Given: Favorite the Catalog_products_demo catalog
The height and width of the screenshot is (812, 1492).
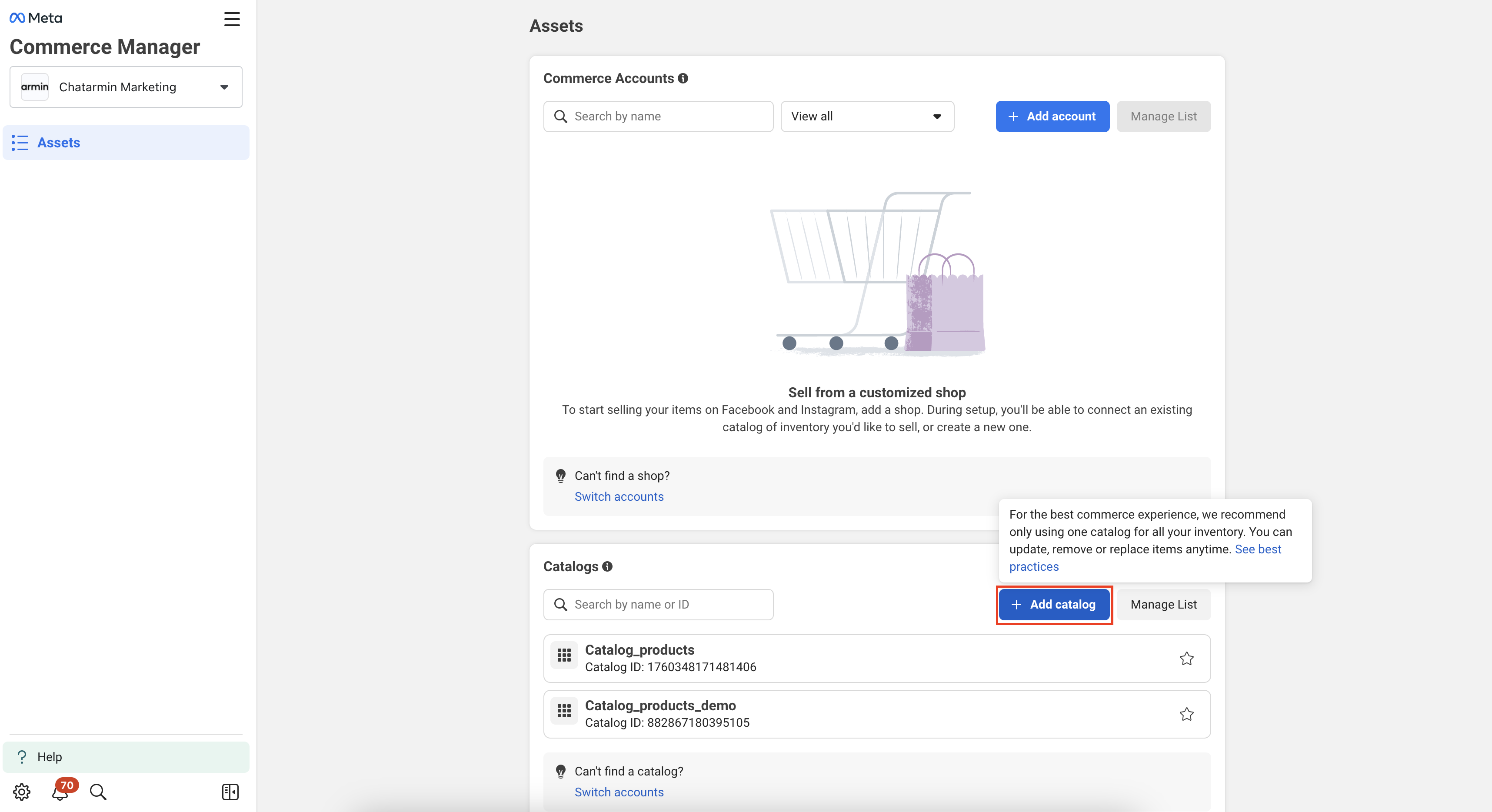Looking at the screenshot, I should [1186, 713].
